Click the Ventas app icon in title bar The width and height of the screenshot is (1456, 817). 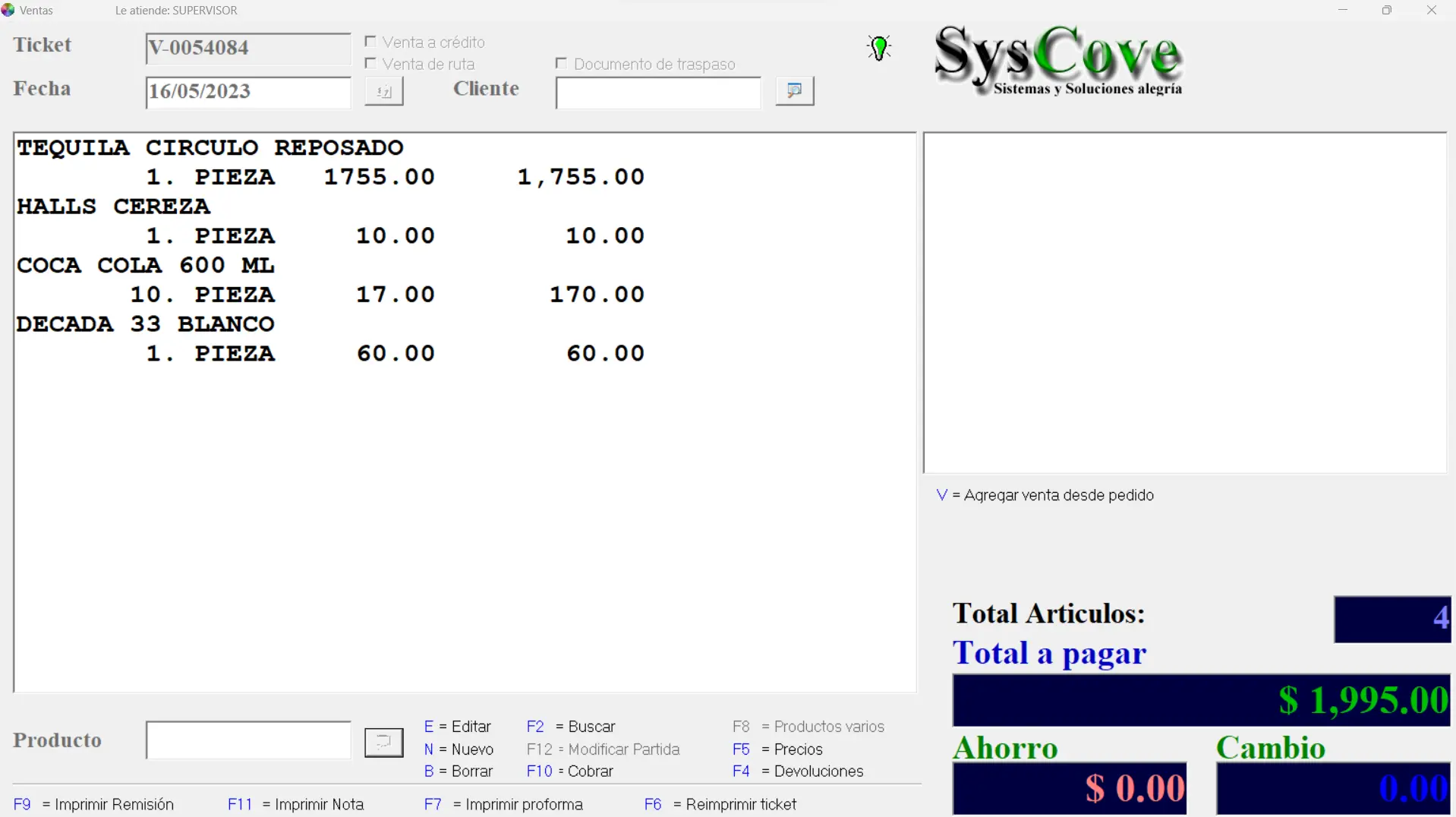coord(8,11)
